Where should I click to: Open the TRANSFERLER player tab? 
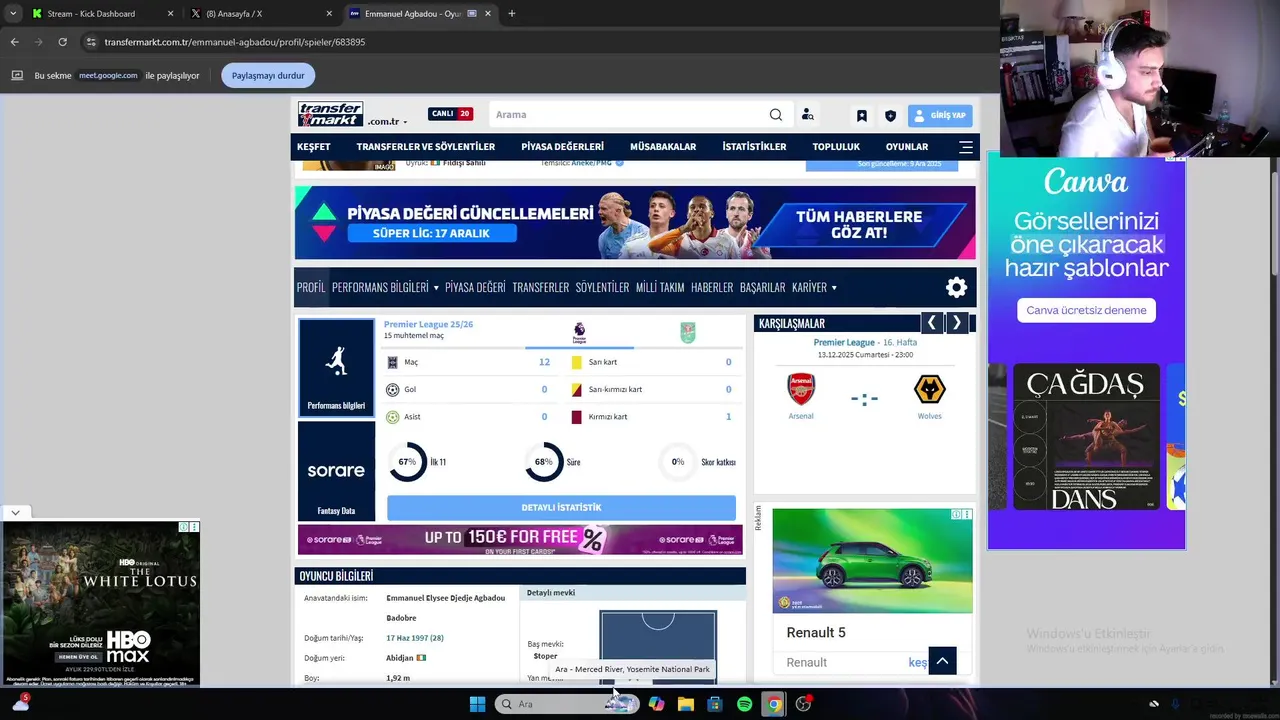(540, 287)
